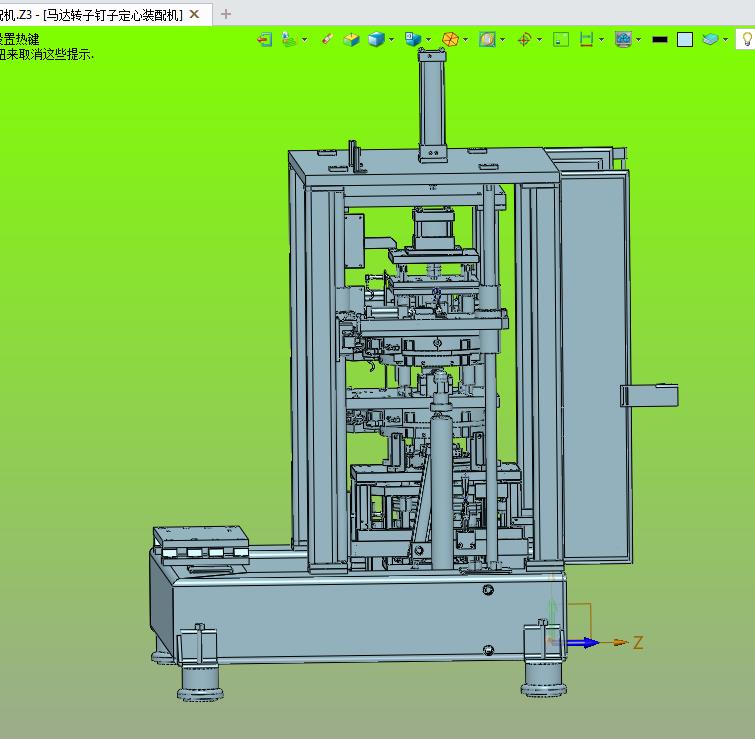Viewport: 755px width, 739px height.
Task: Click the Z axis label of the triad
Action: coord(638,642)
